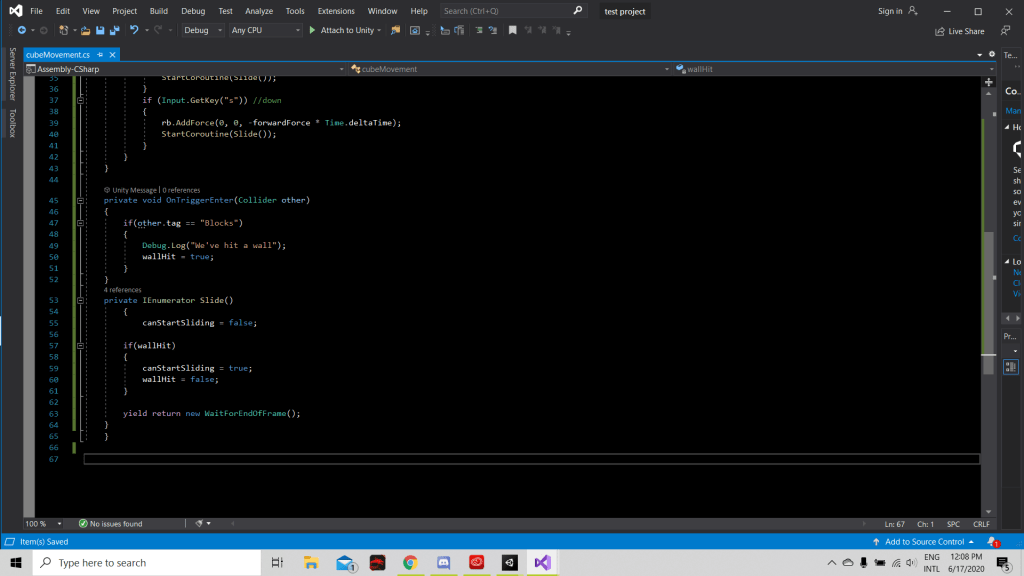Click the Save All toolbar icon

114,31
